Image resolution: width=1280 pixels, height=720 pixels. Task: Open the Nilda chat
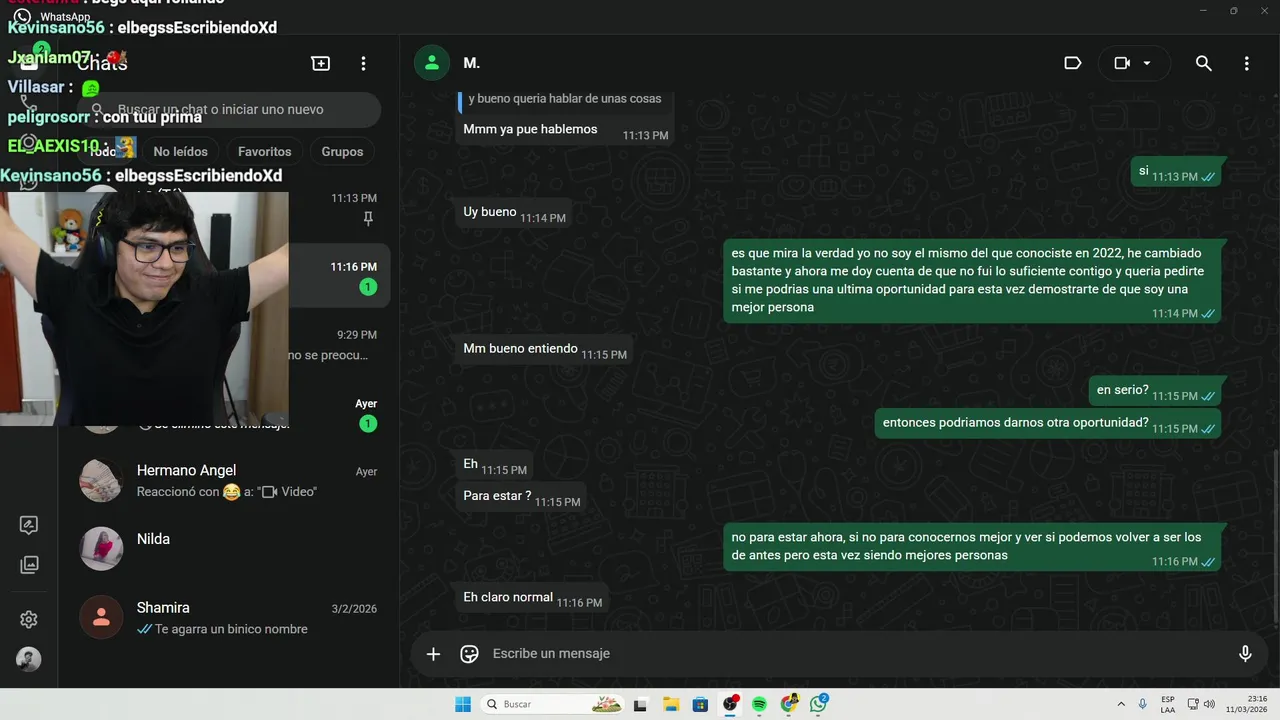[229, 549]
